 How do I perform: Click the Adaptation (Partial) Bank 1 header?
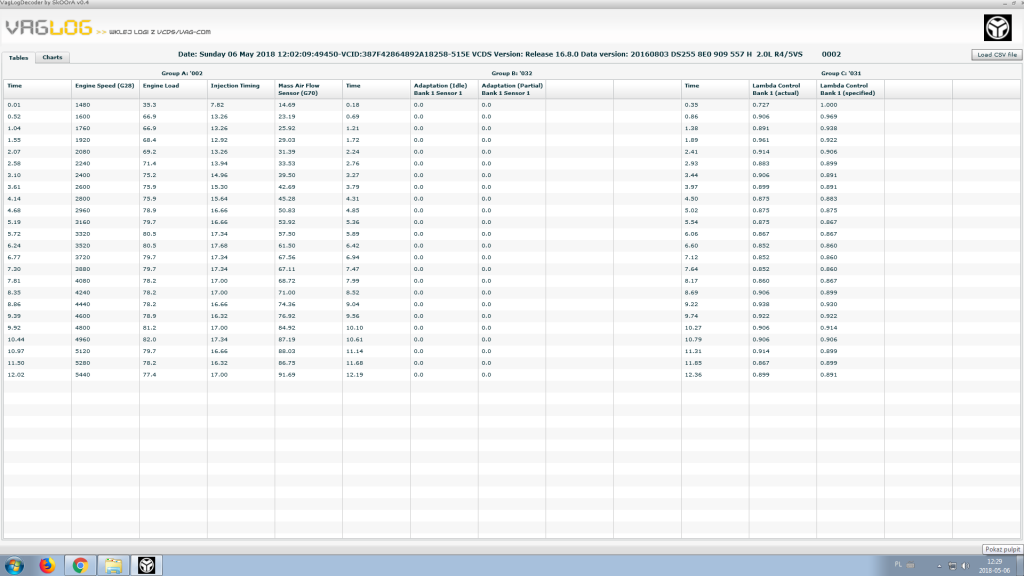tap(512, 89)
